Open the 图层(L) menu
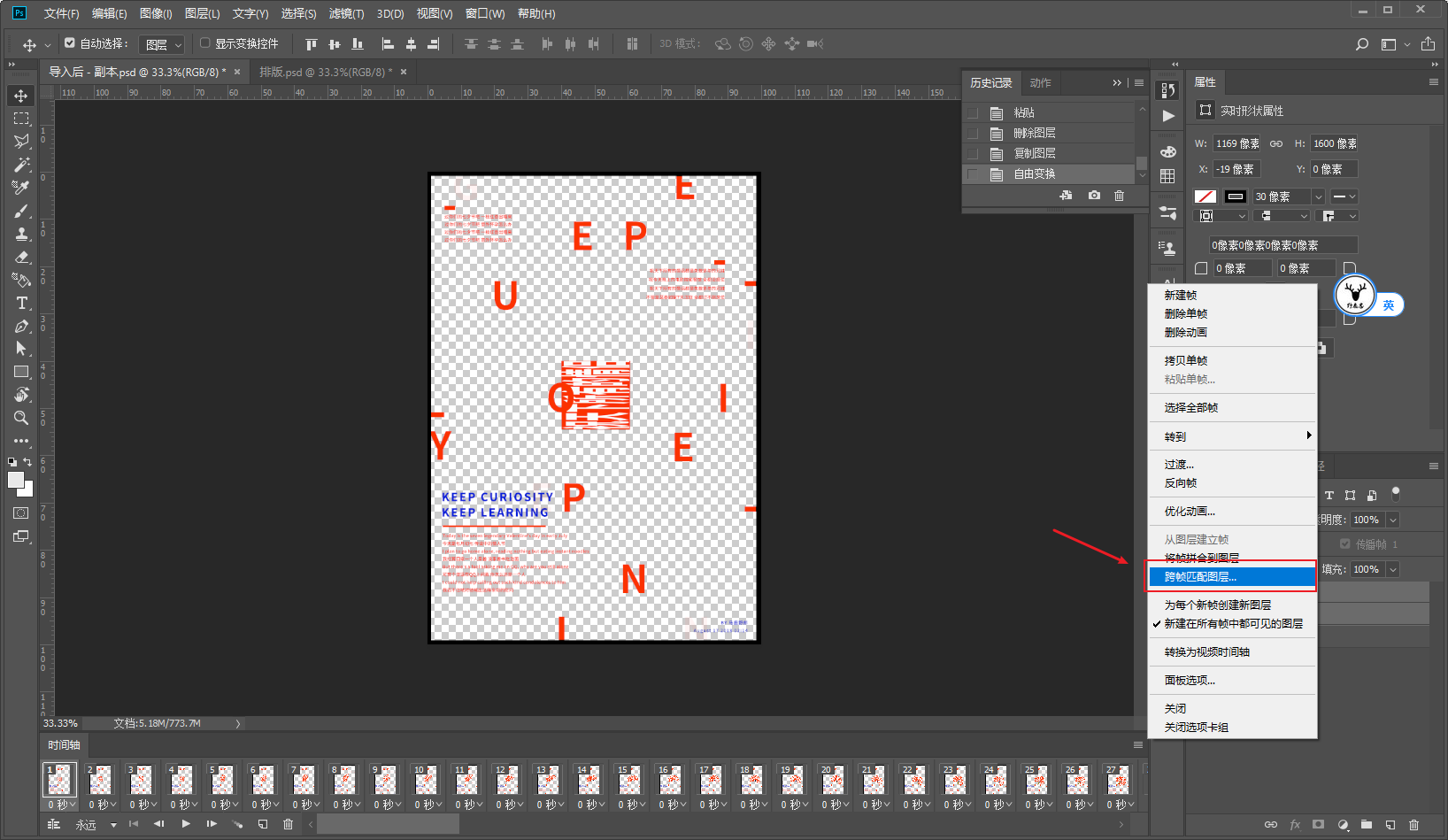 [202, 13]
